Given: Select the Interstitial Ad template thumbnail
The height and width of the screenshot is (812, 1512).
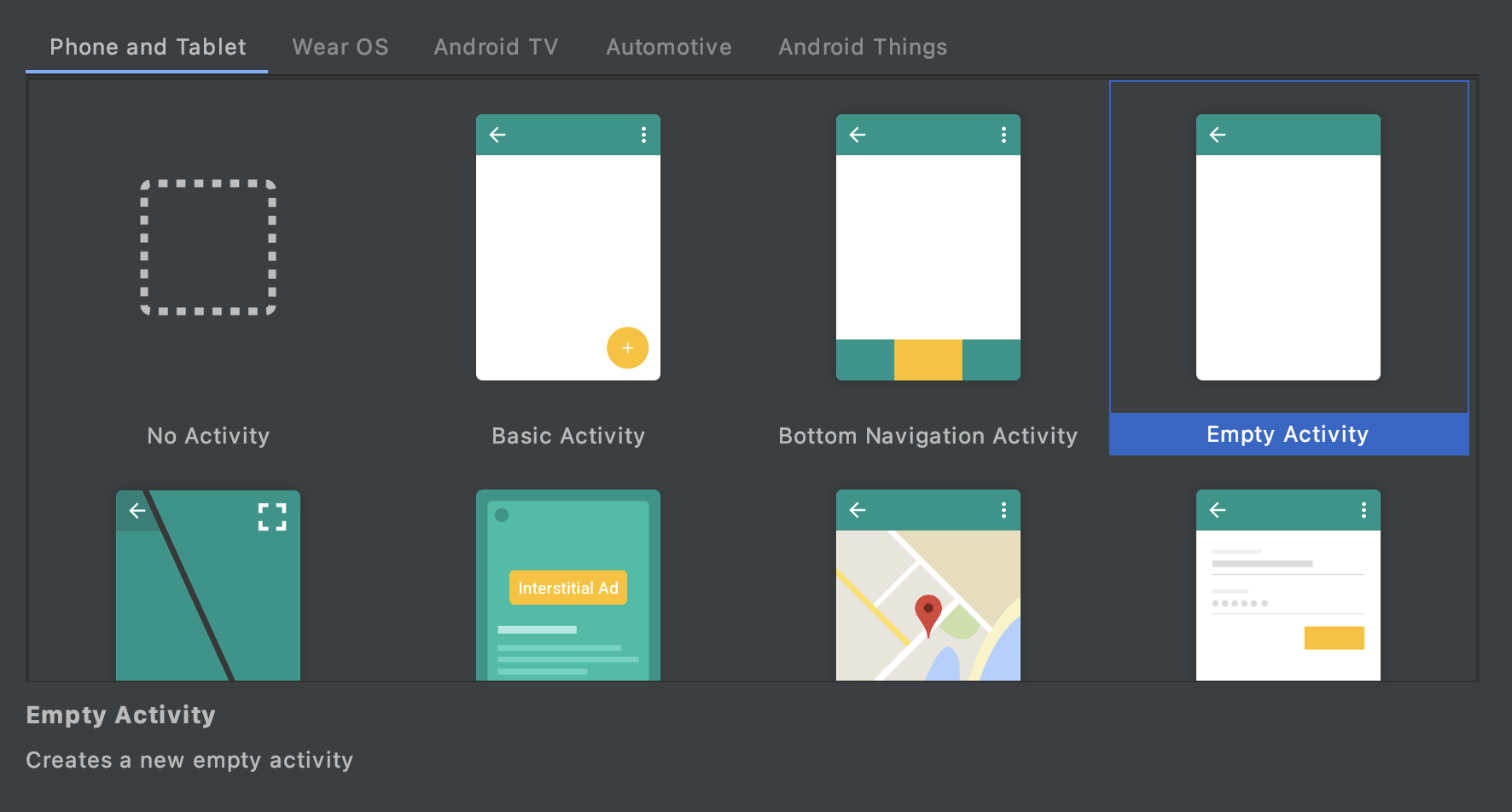Looking at the screenshot, I should [x=568, y=585].
